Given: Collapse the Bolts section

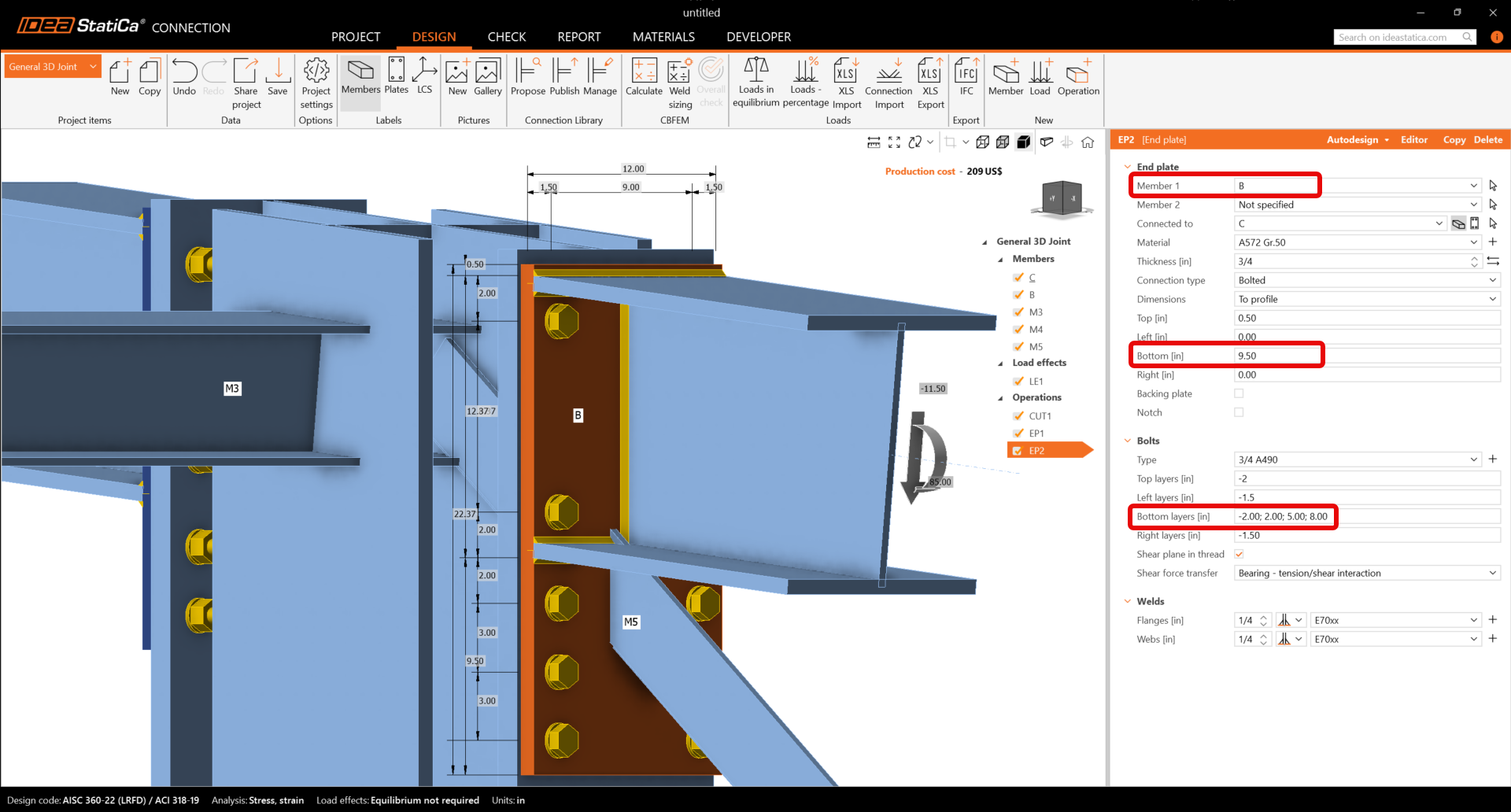Looking at the screenshot, I should click(x=1128, y=441).
